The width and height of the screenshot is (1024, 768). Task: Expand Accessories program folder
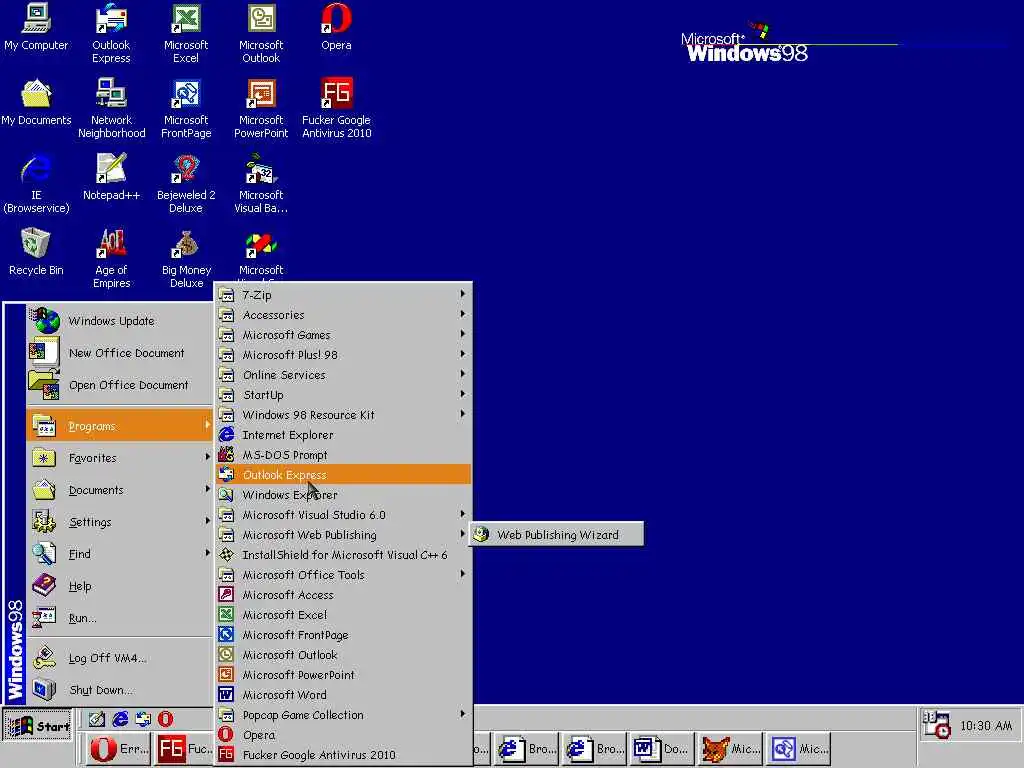344,315
